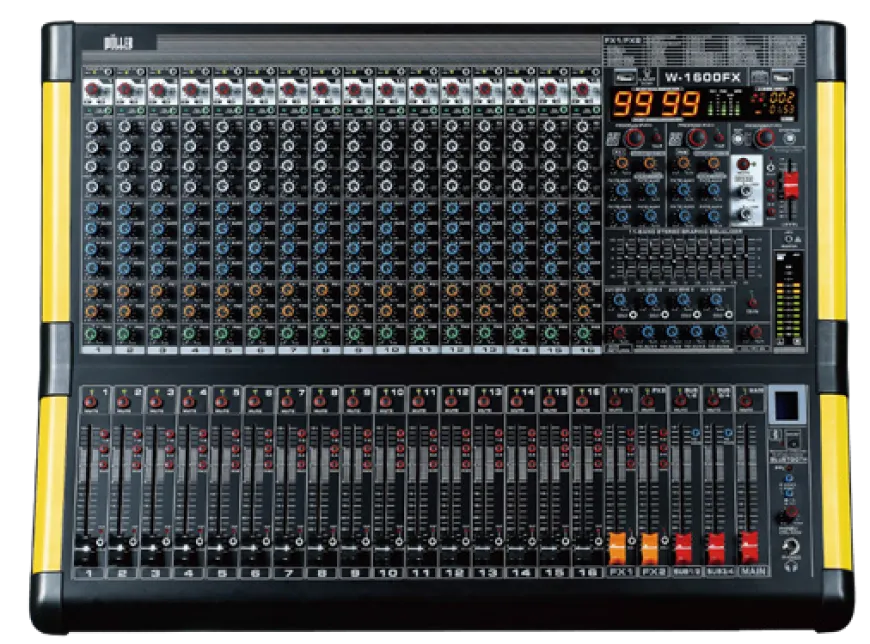Mute the FX1 return strip
Viewport: 870px width, 644px height.
point(615,401)
